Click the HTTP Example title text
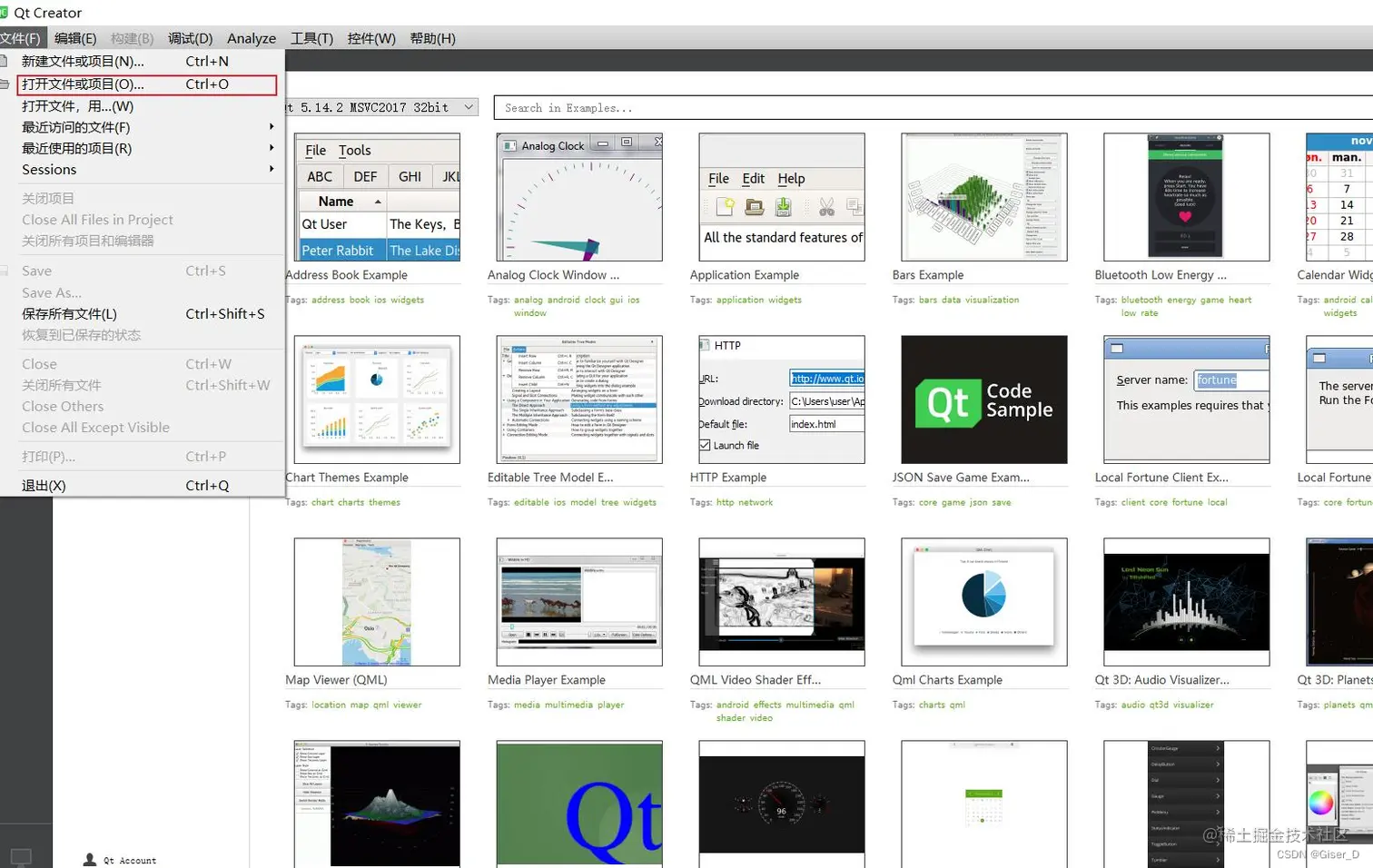Image resolution: width=1373 pixels, height=868 pixels. click(x=728, y=478)
